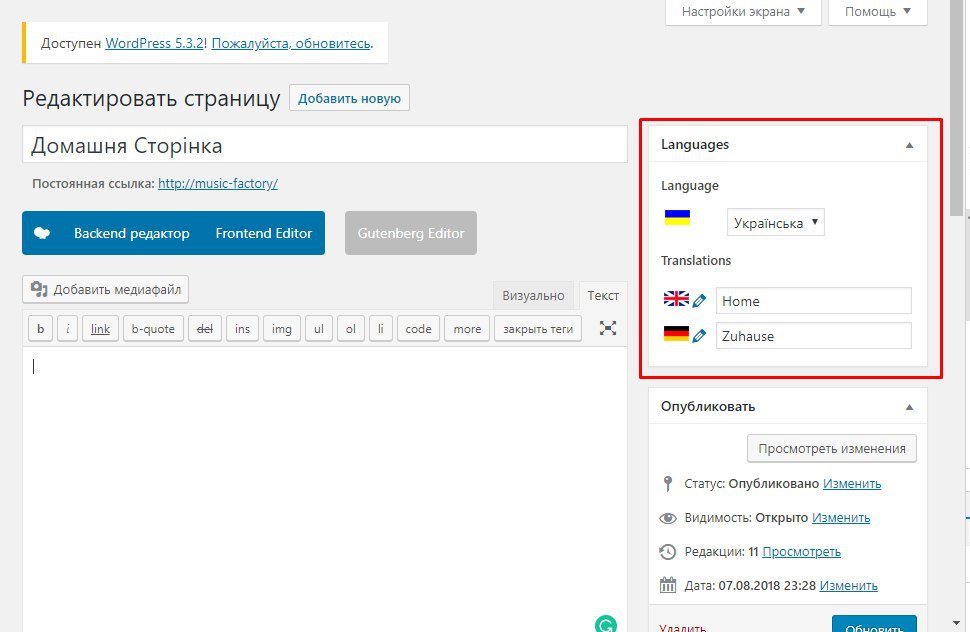Open the Українська language dropdown
970x632 pixels.
click(776, 223)
